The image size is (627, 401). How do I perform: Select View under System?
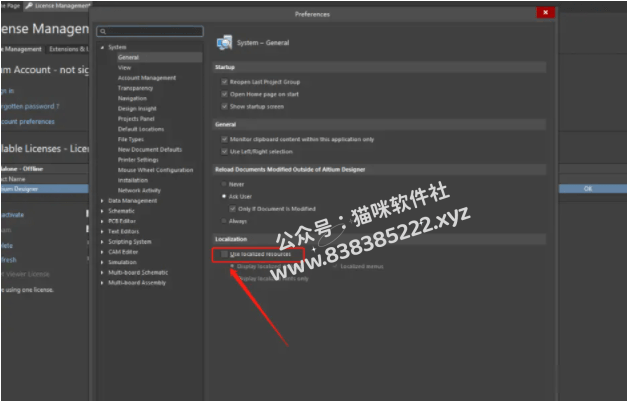pyautogui.click(x=124, y=68)
